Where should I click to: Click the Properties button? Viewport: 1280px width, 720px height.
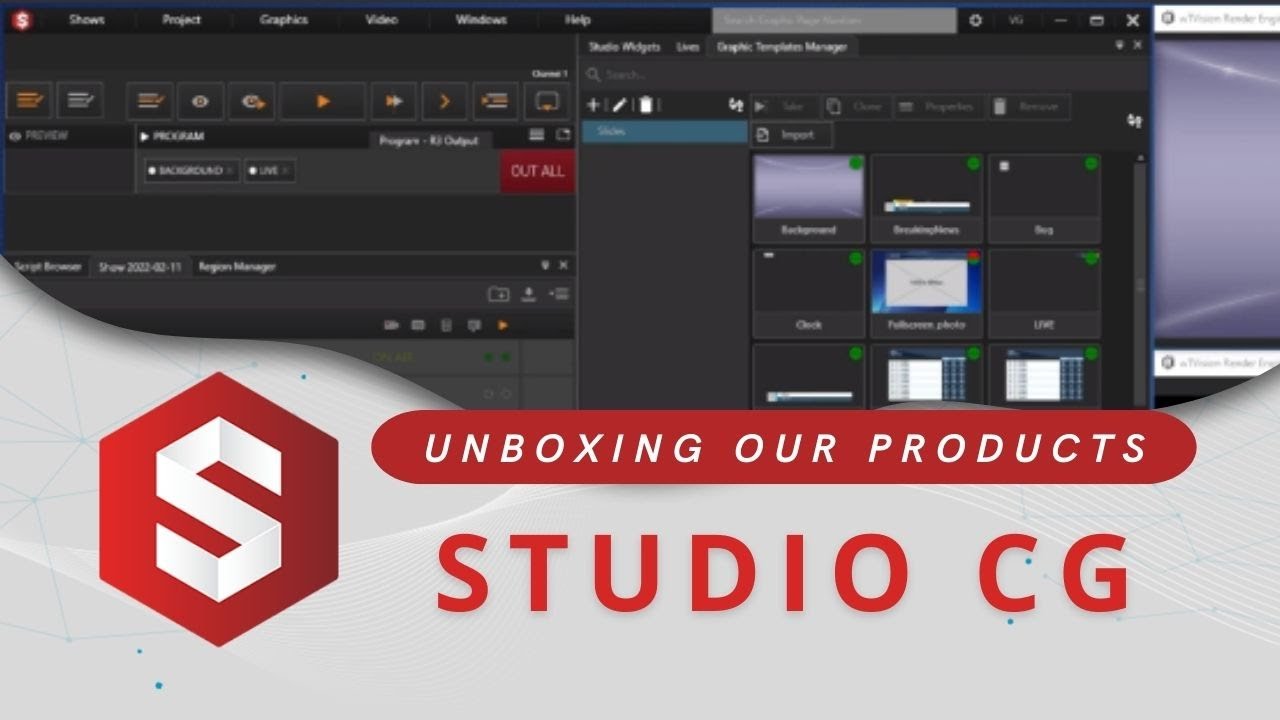pos(938,107)
